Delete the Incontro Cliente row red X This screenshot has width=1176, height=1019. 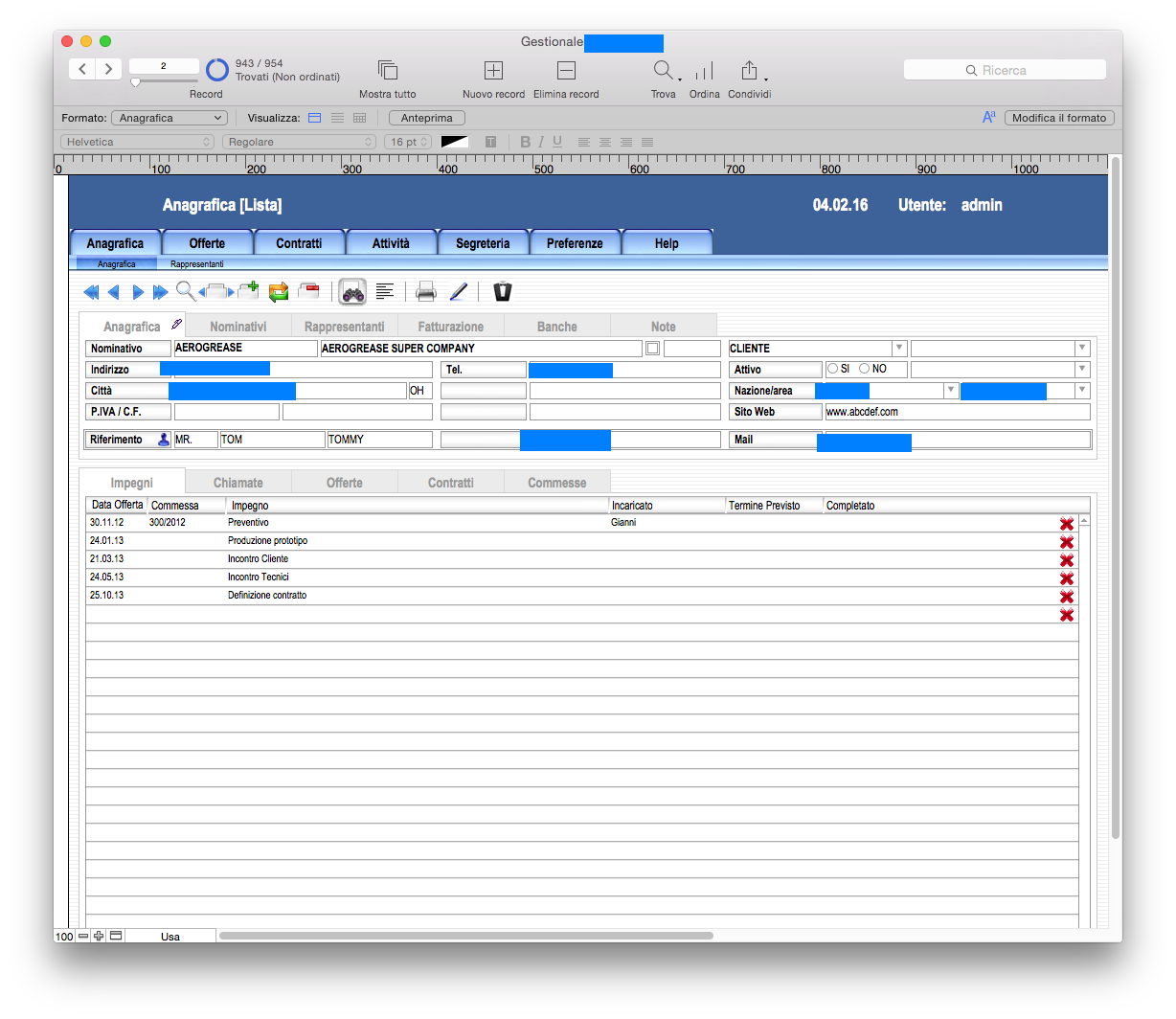1067,560
